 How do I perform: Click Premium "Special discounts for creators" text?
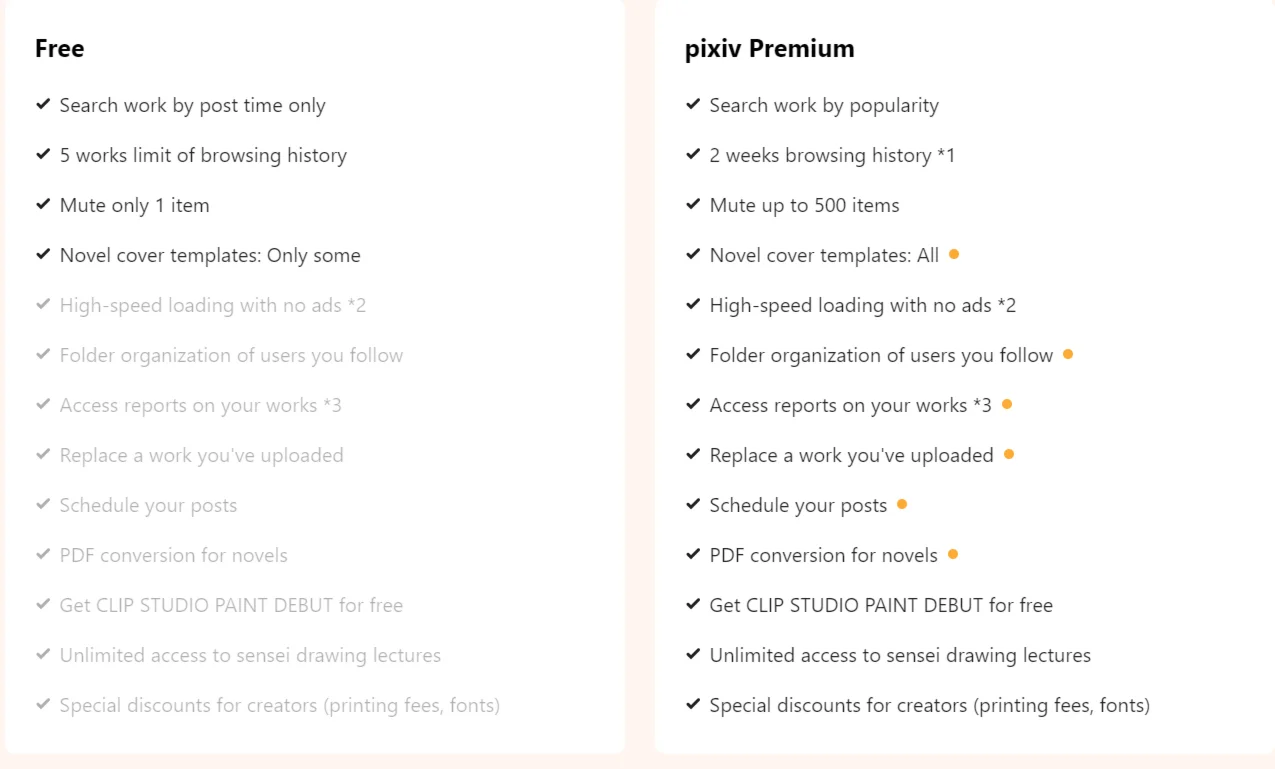(929, 705)
